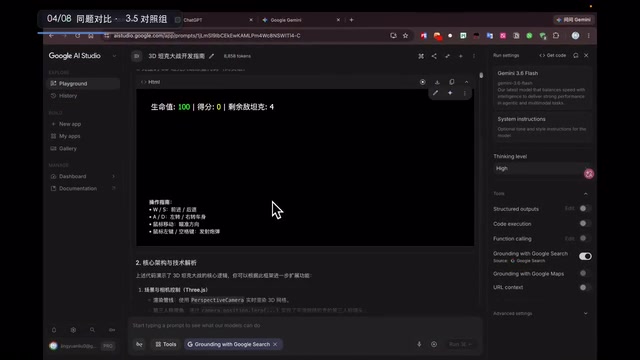Remove Grounding with Google Search chip

point(276,344)
